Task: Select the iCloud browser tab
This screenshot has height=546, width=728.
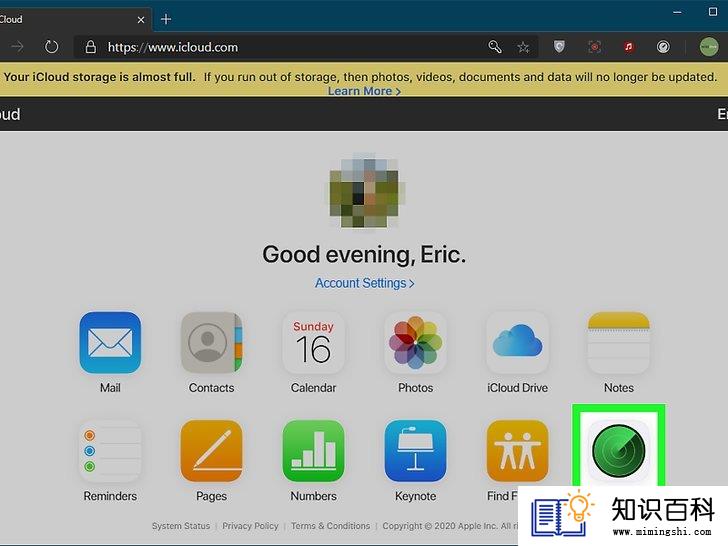Action: coord(74,20)
